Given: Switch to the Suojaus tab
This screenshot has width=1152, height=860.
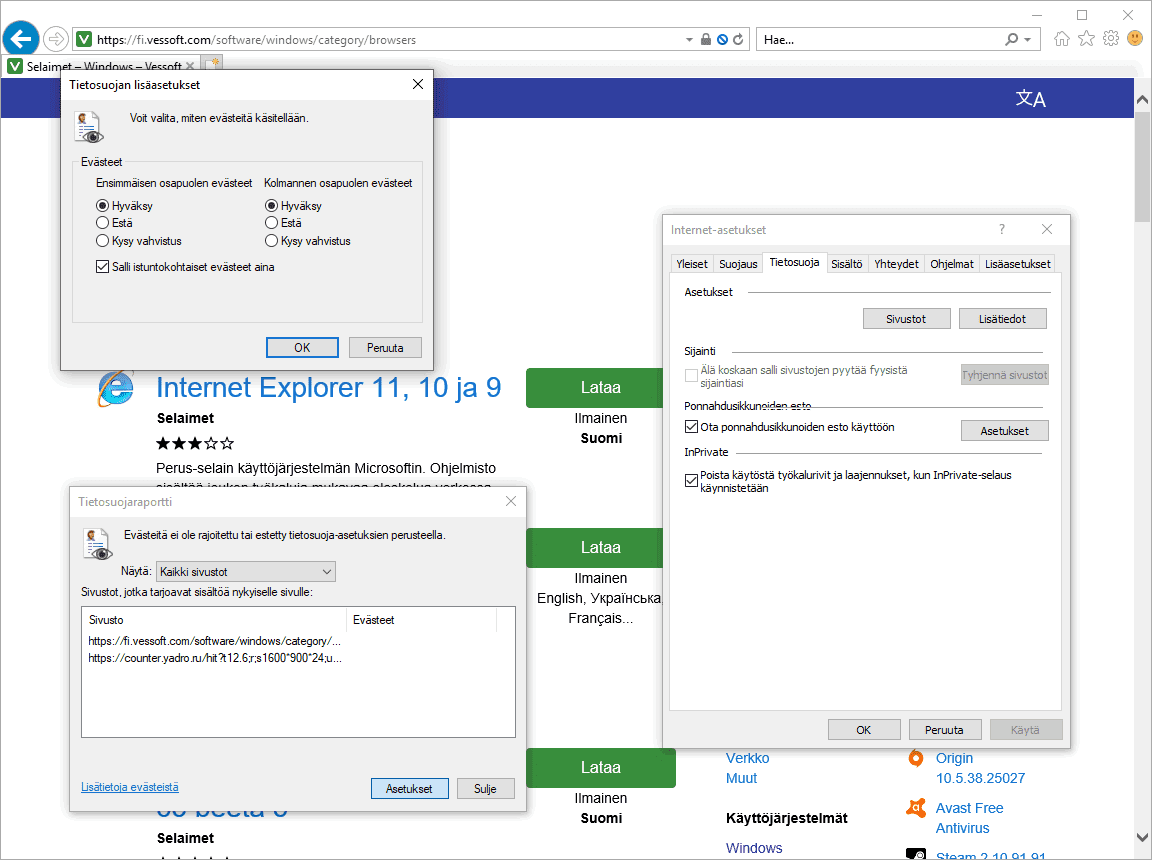Looking at the screenshot, I should 738,264.
